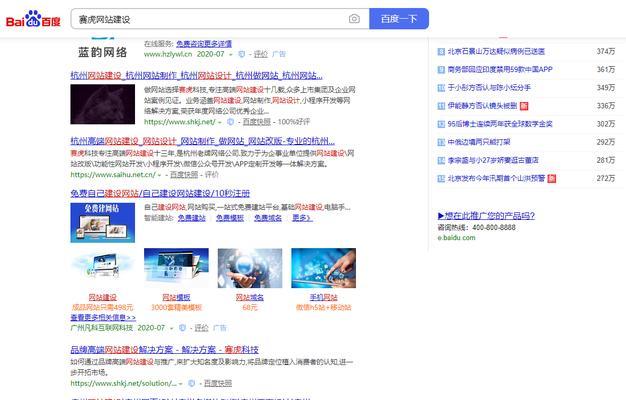Open the 免费模板 sublink
626x400 pixels.
[230, 218]
